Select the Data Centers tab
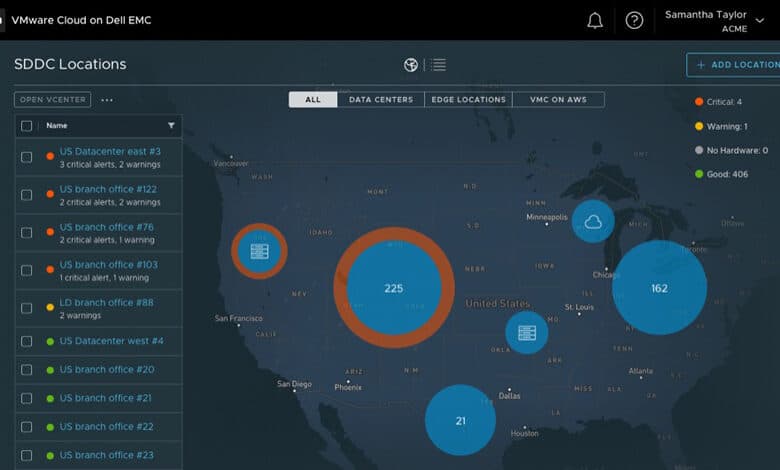780x470 pixels. (381, 99)
